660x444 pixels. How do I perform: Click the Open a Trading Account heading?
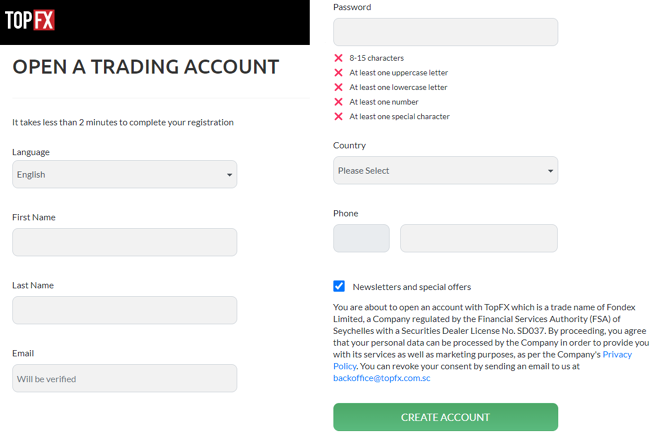click(146, 67)
